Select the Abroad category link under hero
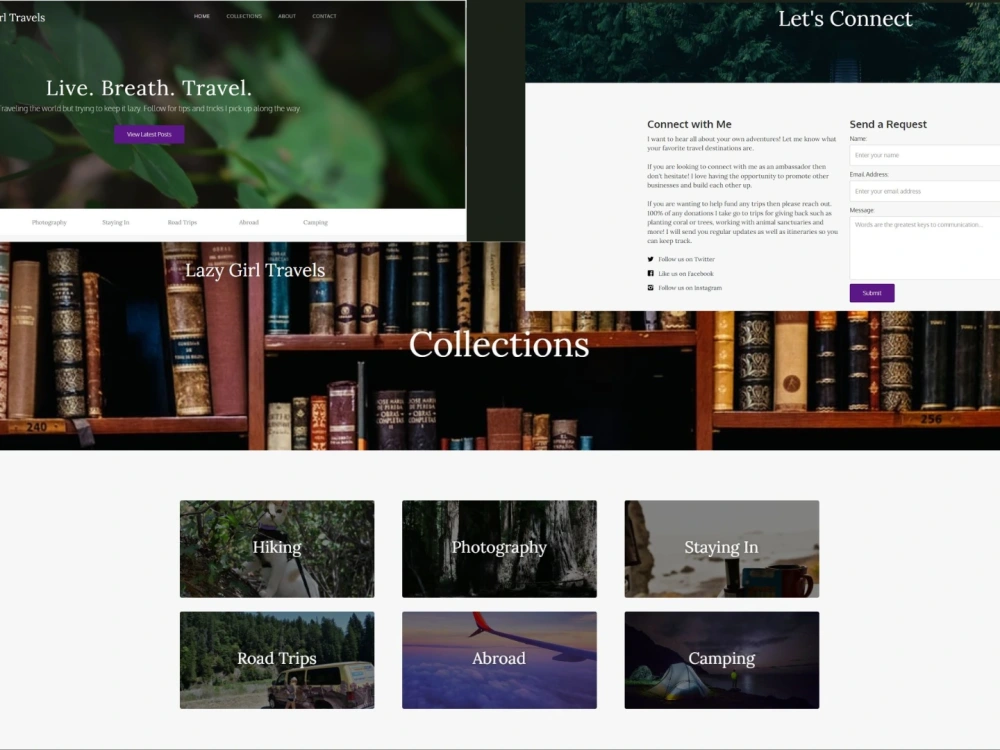This screenshot has width=1000, height=750. [x=249, y=223]
